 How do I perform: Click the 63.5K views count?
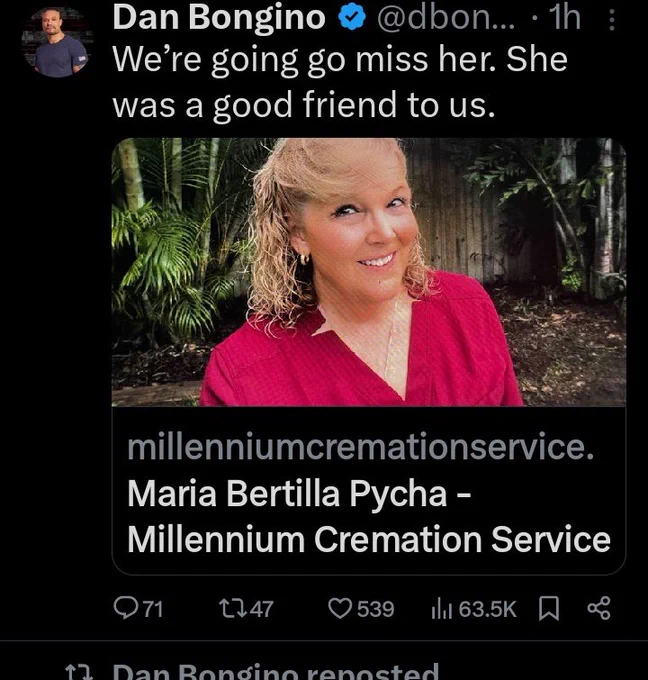pos(488,609)
